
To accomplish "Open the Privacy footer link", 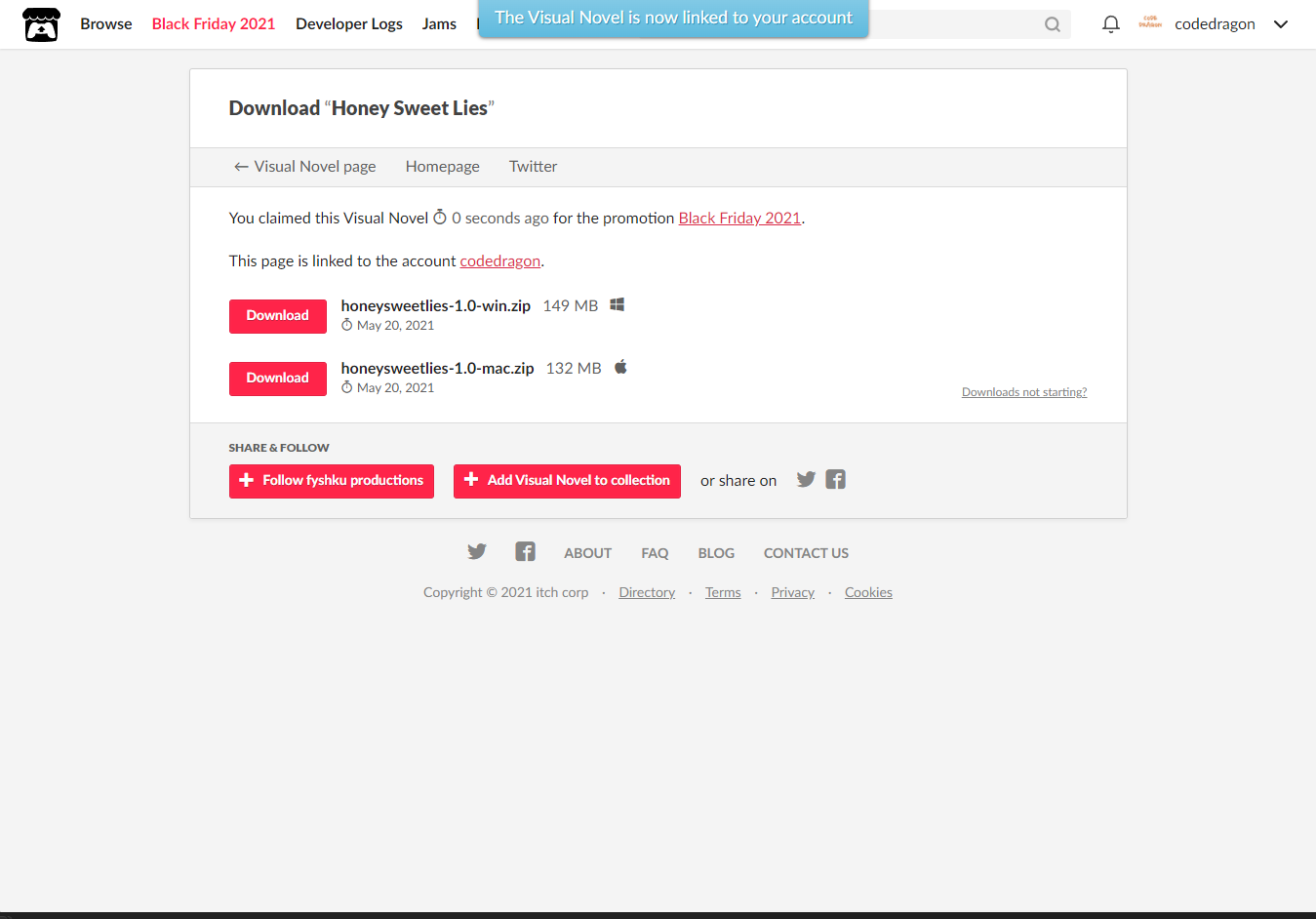I will point(793,592).
